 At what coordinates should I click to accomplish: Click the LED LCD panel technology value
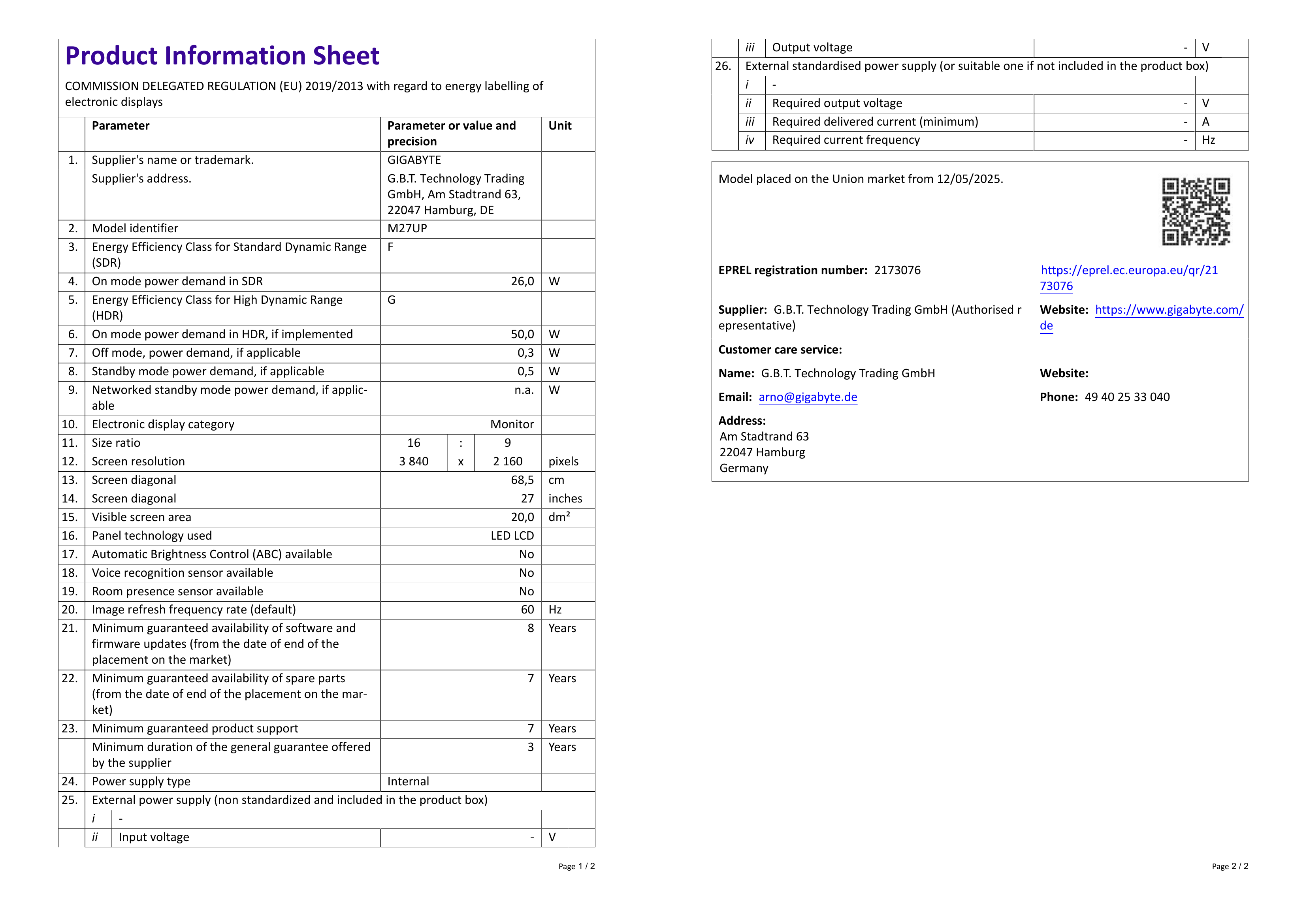pos(512,536)
